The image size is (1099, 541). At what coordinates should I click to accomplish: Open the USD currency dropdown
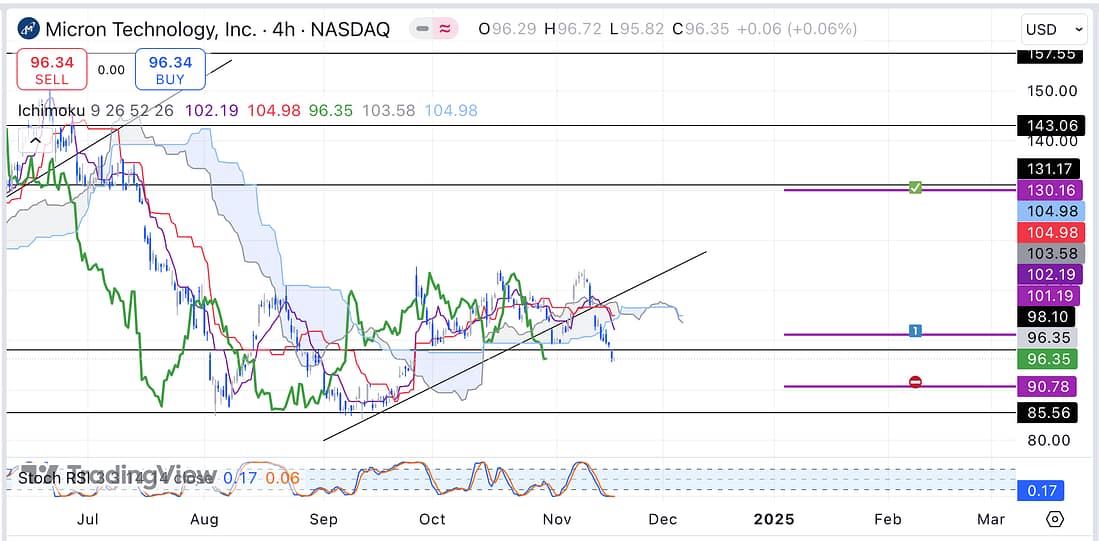click(x=1053, y=29)
